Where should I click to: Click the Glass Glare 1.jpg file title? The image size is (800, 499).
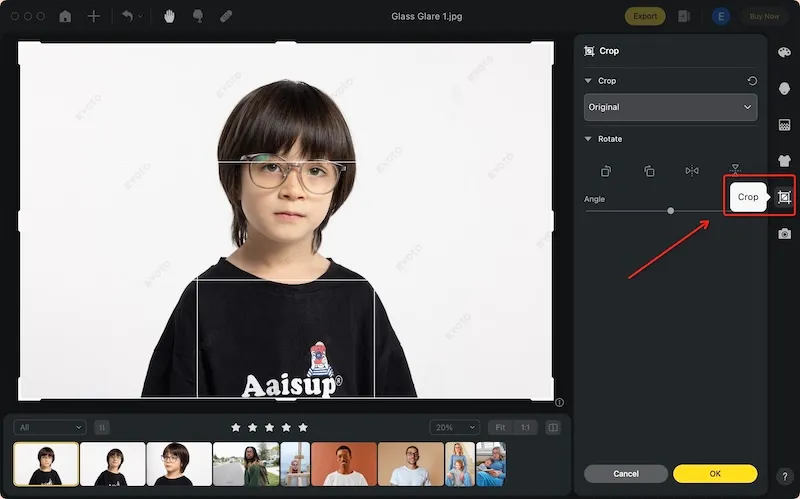click(x=427, y=16)
